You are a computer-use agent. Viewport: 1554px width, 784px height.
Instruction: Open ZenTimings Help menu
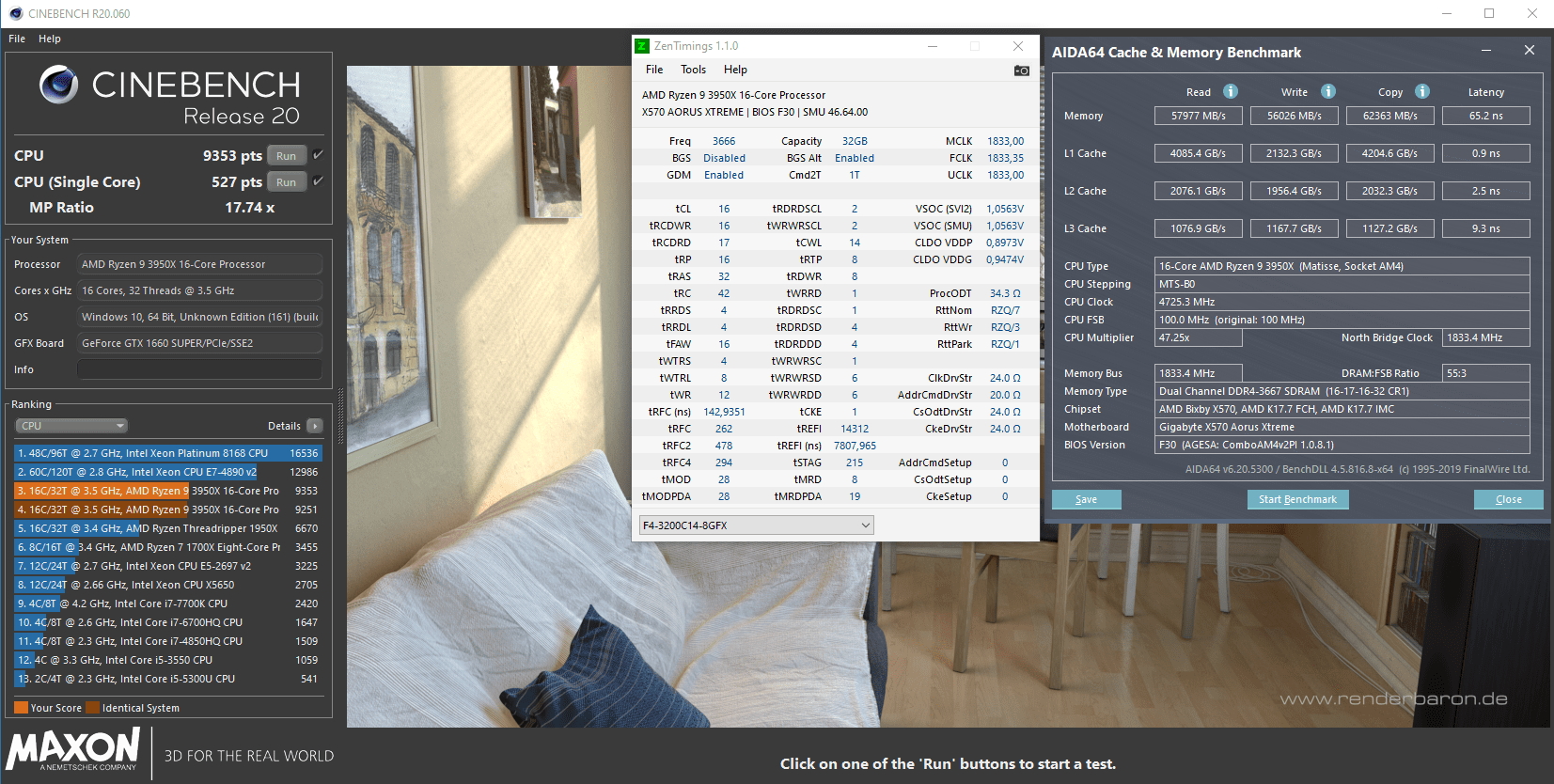coord(735,70)
